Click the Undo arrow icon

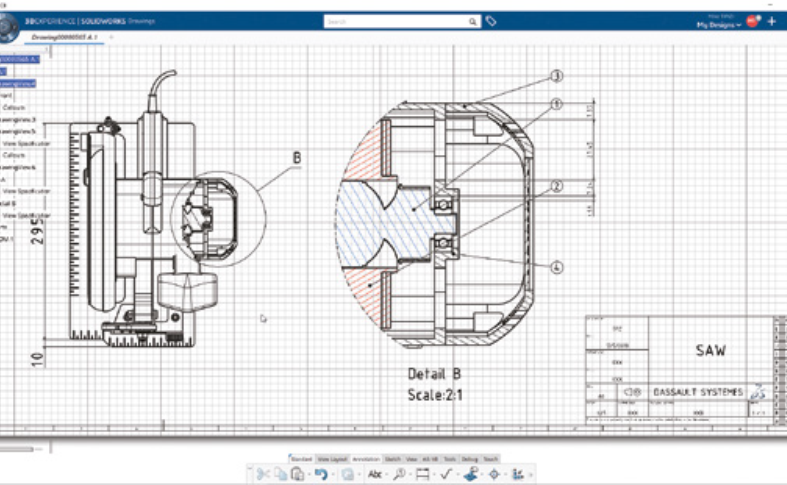point(321,474)
